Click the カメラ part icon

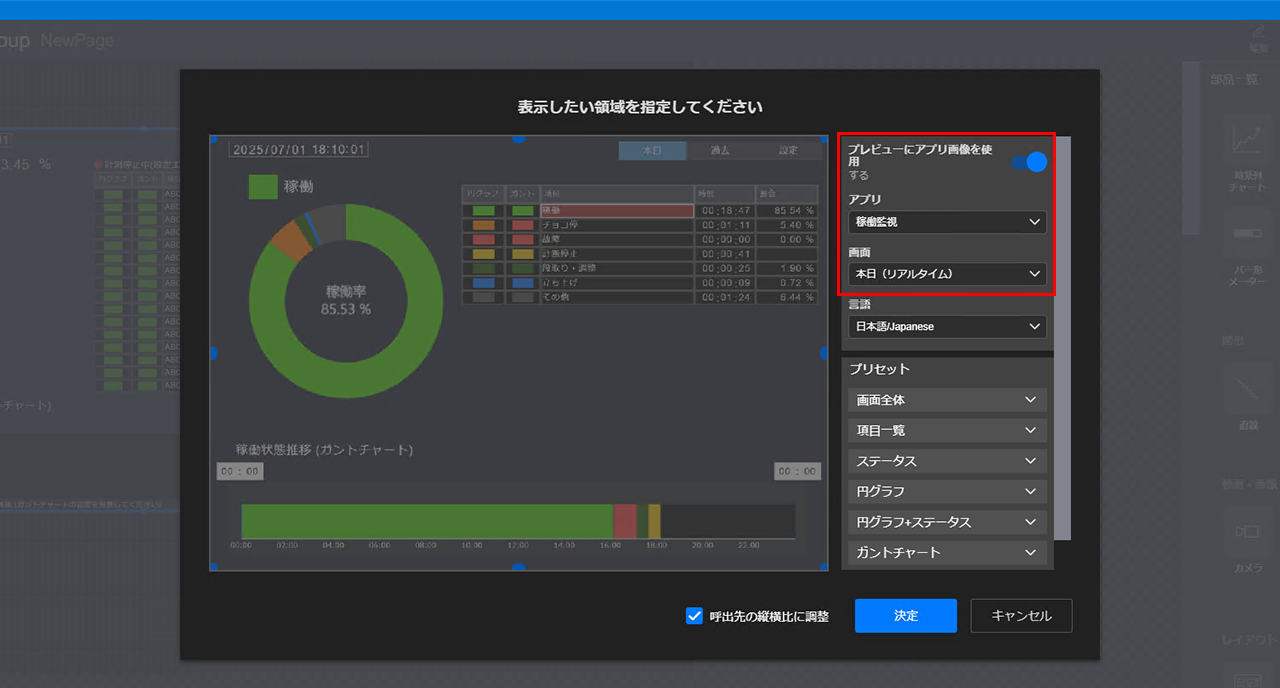1247,532
